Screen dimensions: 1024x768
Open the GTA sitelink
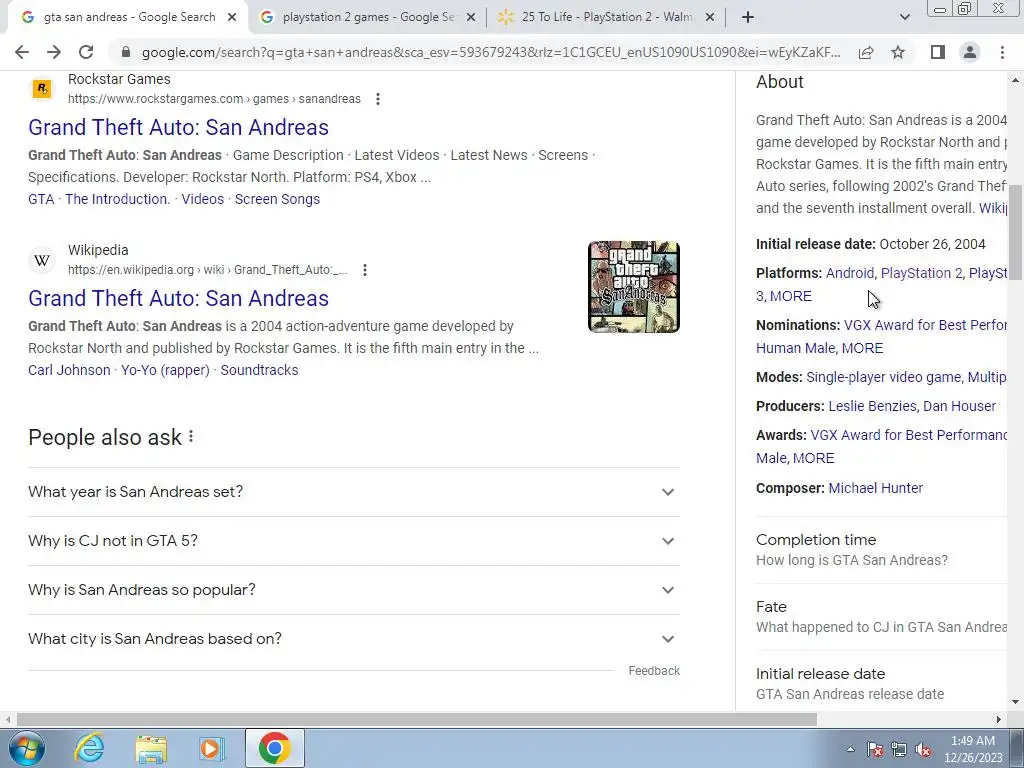coord(40,199)
